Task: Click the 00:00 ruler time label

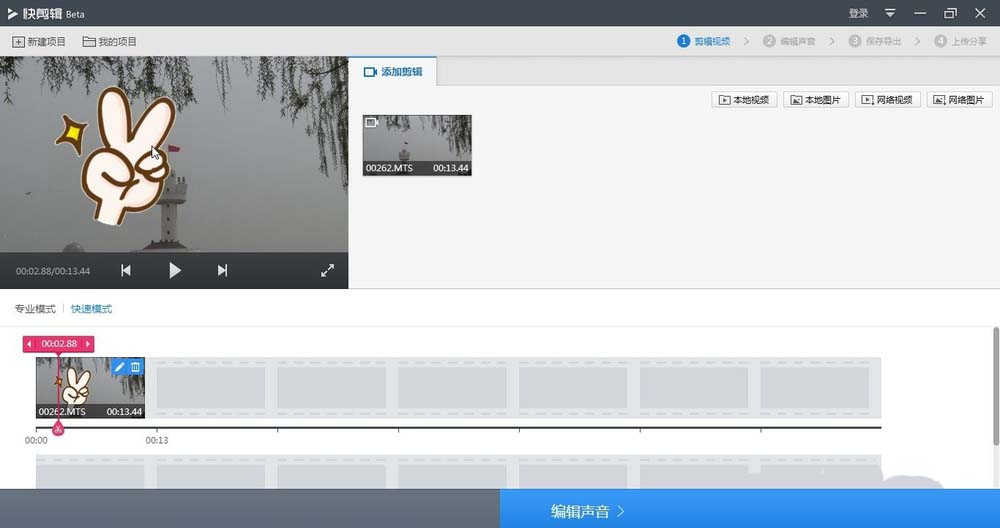Action: [x=36, y=440]
